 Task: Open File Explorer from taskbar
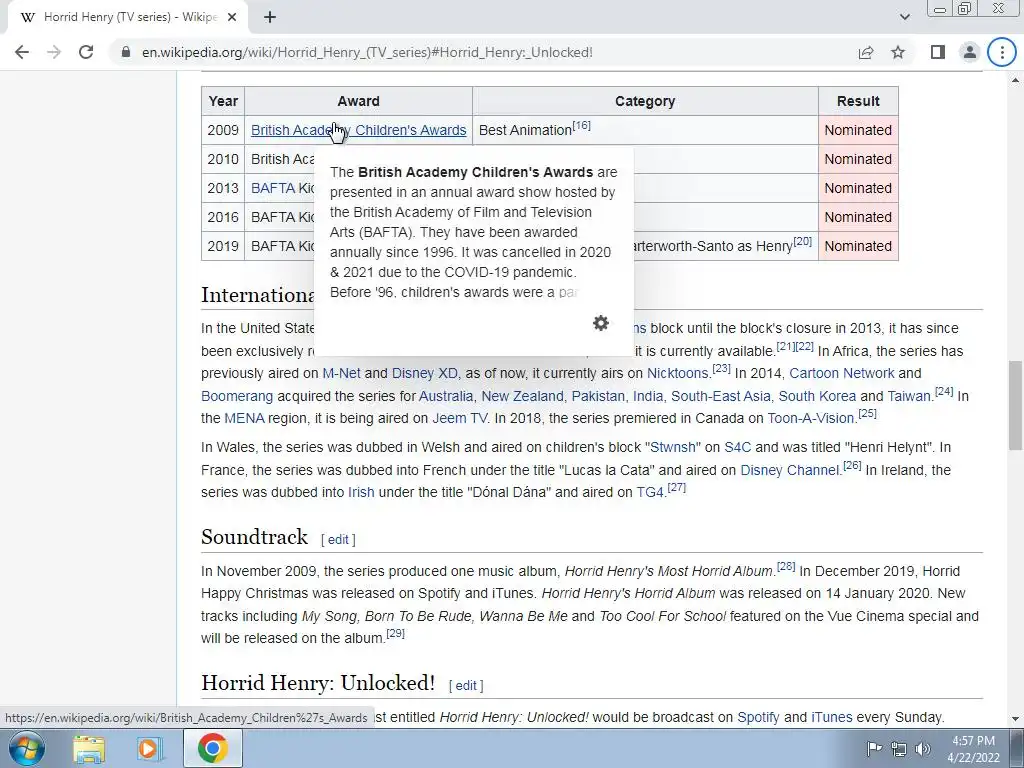(x=89, y=748)
